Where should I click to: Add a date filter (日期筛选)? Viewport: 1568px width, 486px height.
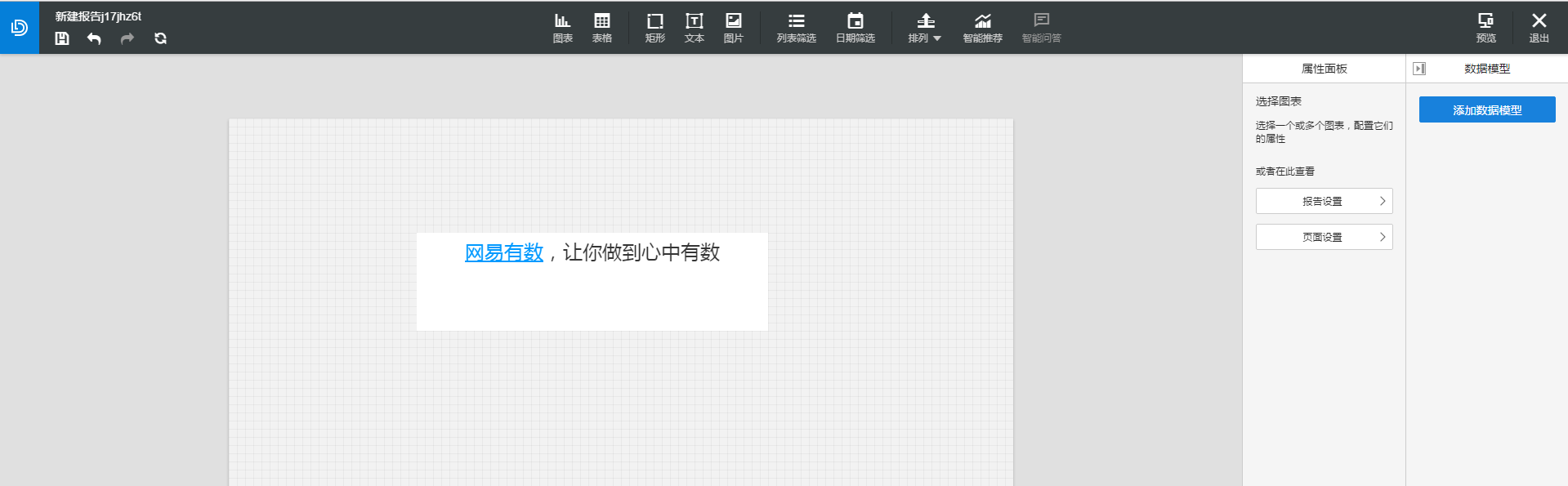(855, 28)
